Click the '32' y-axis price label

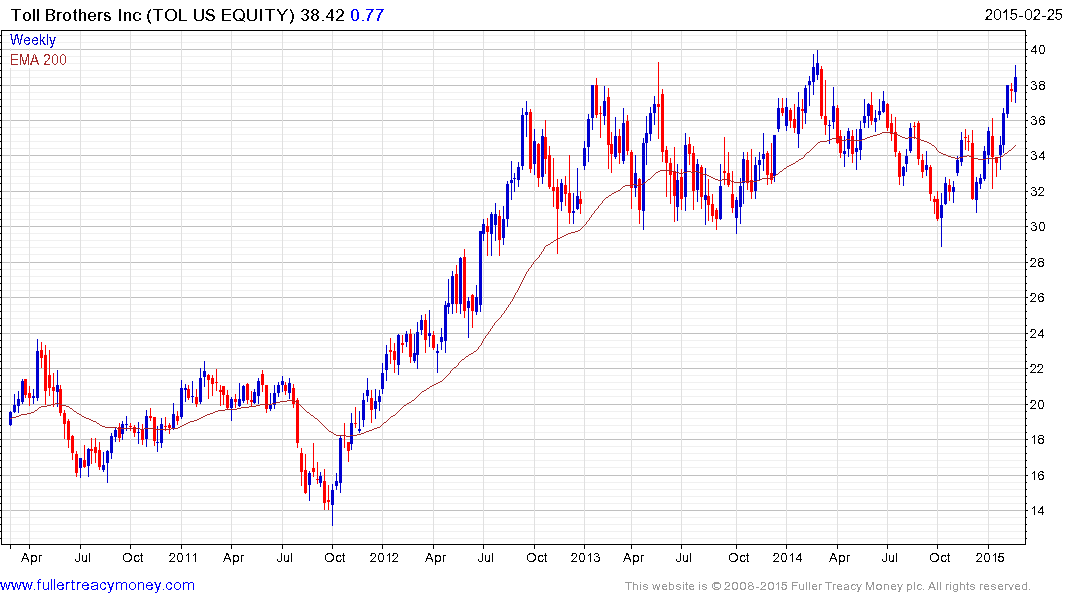(1038, 191)
